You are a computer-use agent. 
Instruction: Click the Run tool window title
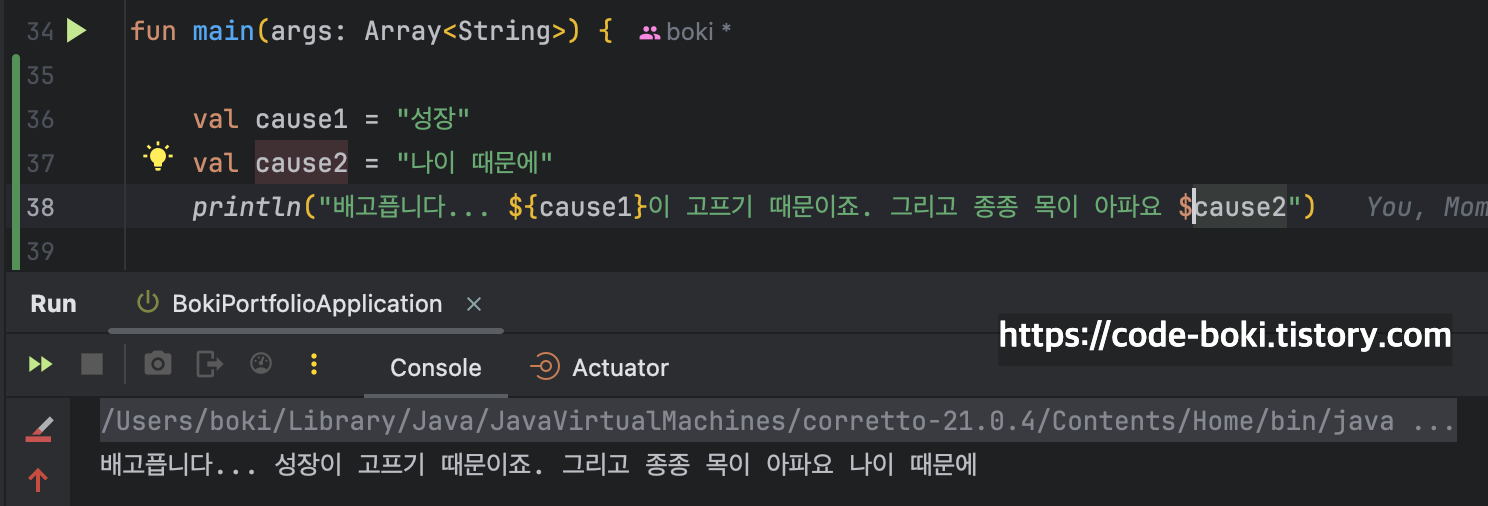[53, 304]
